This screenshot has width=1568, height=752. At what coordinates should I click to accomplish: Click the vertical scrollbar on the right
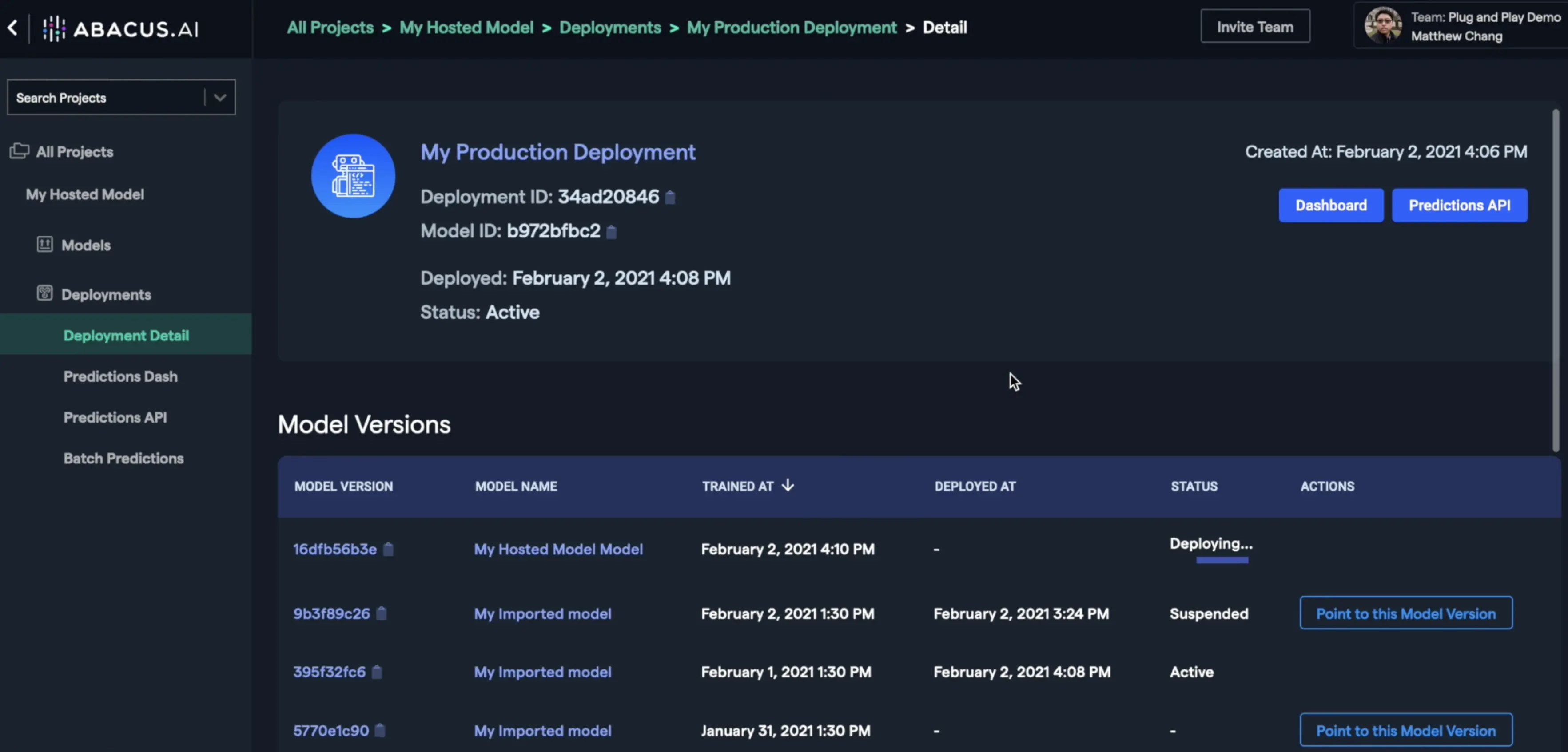point(1556,280)
